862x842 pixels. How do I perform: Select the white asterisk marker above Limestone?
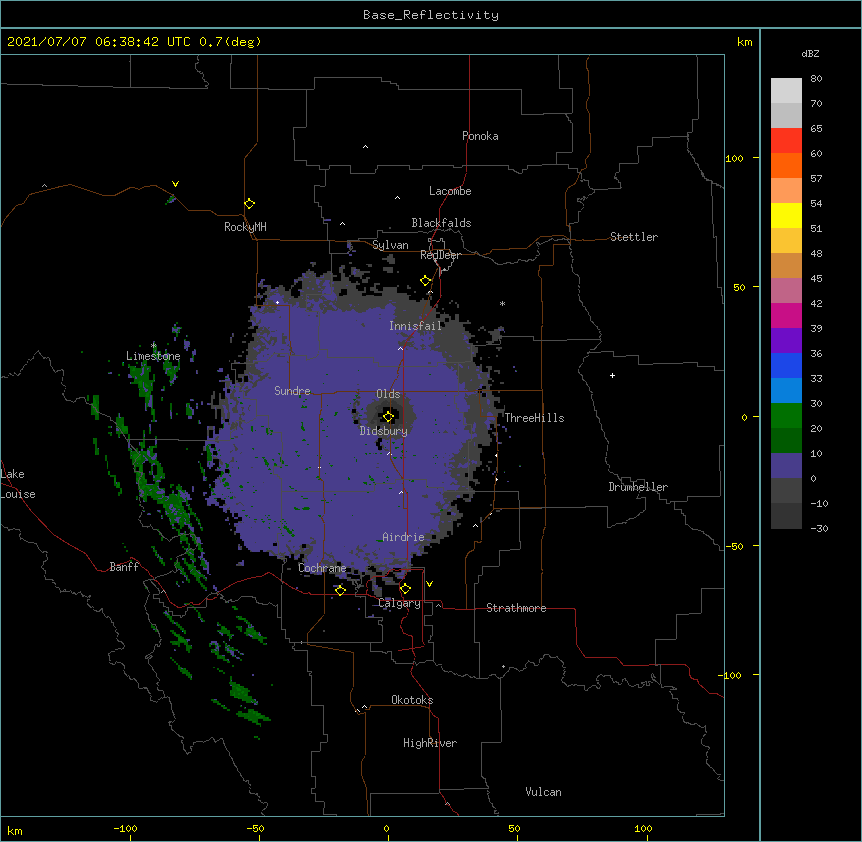(153, 346)
